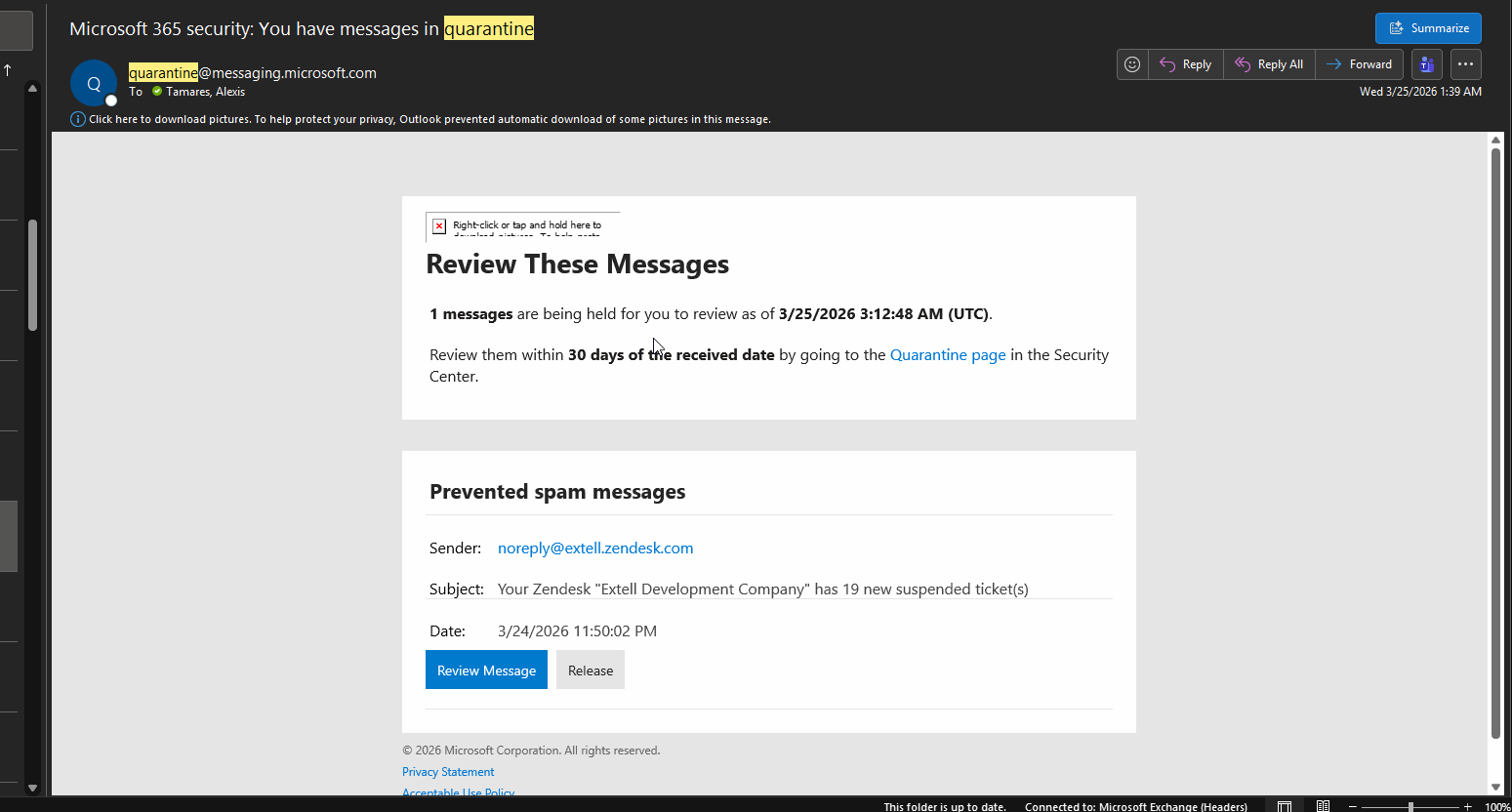Image resolution: width=1512 pixels, height=812 pixels.
Task: Click message body scrollbar up arrow
Action: tap(1495, 140)
